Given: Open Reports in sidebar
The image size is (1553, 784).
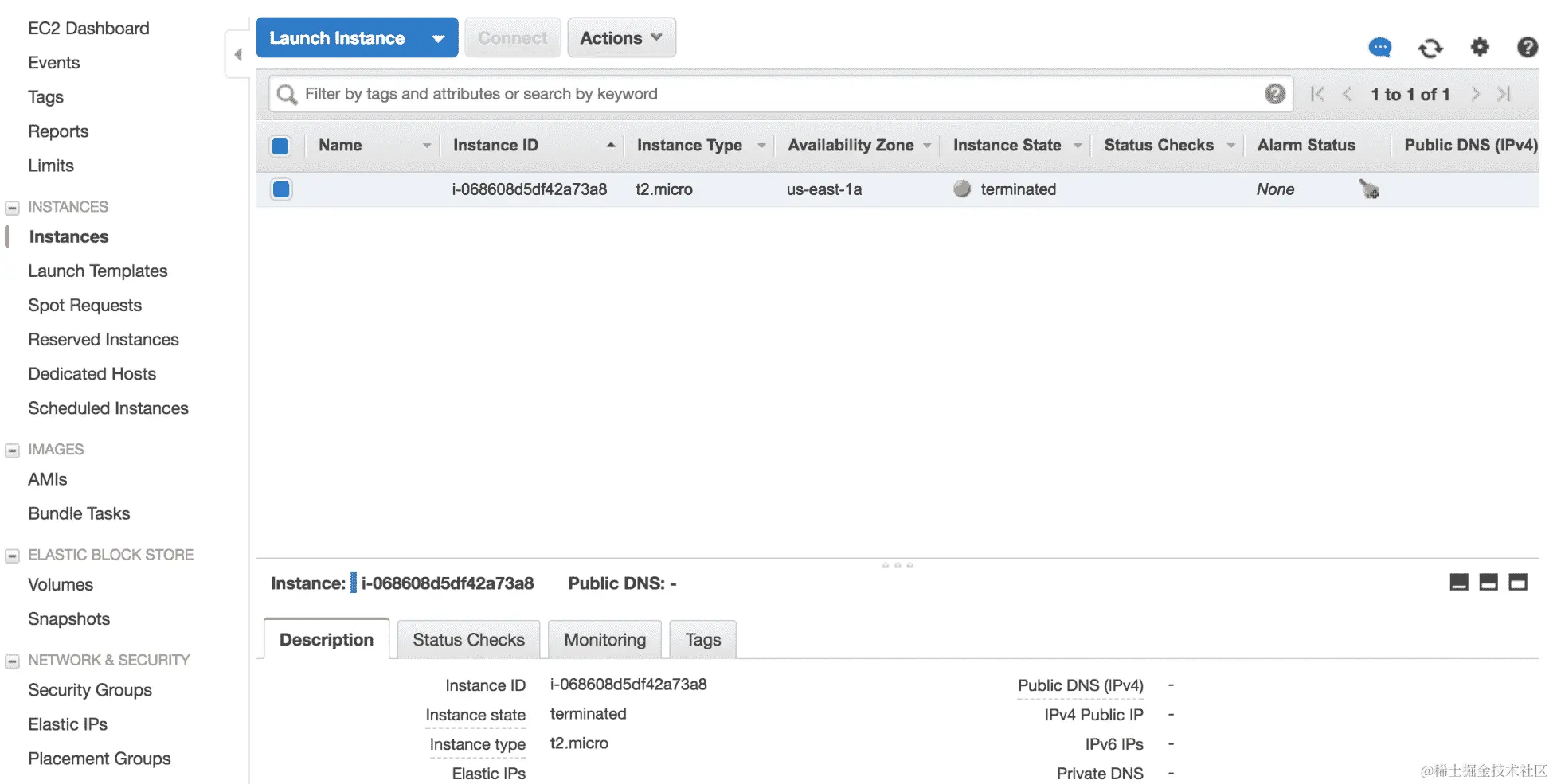Looking at the screenshot, I should click(58, 131).
